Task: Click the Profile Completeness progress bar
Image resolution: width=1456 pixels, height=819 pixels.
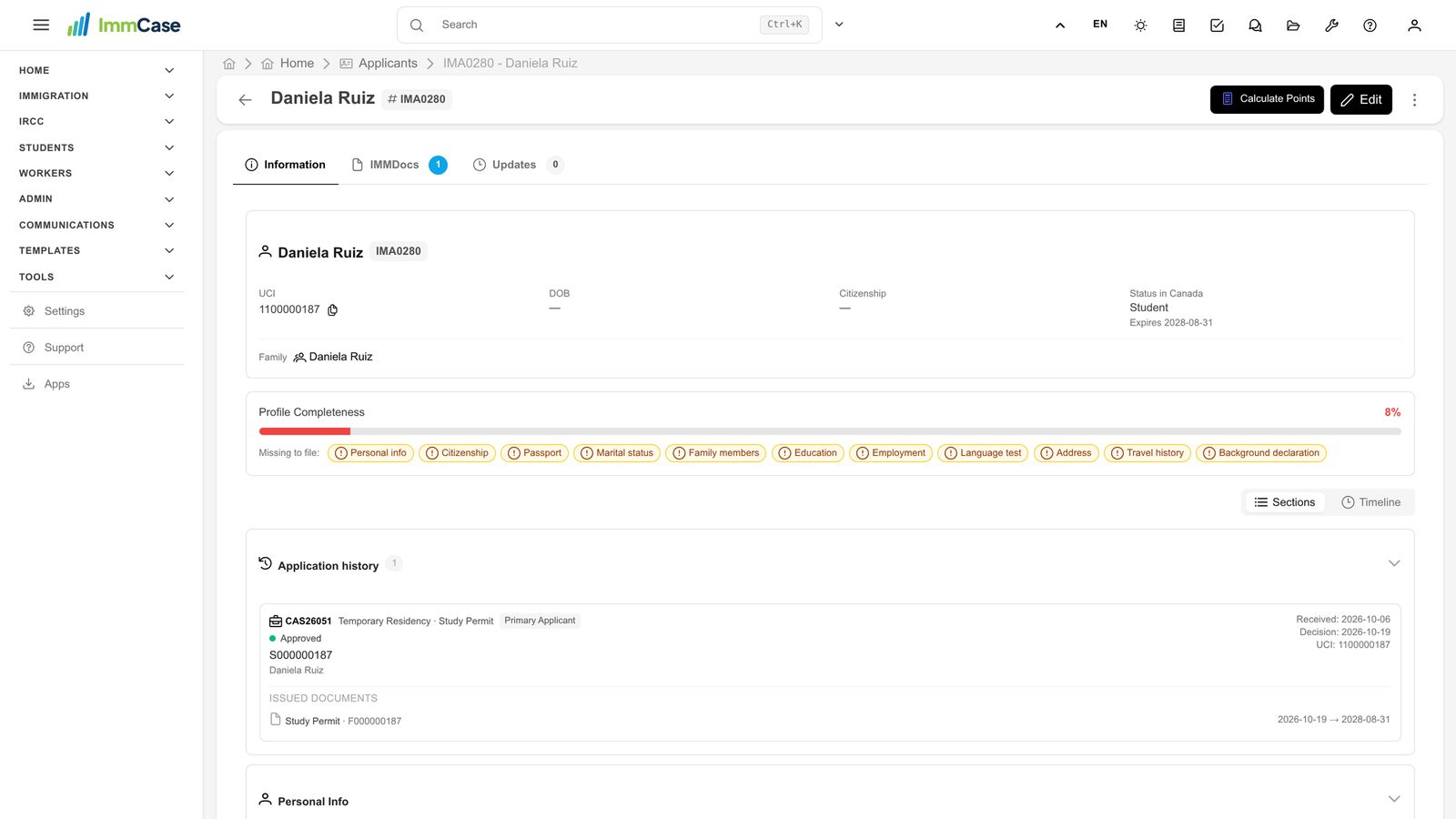Action: click(x=830, y=431)
